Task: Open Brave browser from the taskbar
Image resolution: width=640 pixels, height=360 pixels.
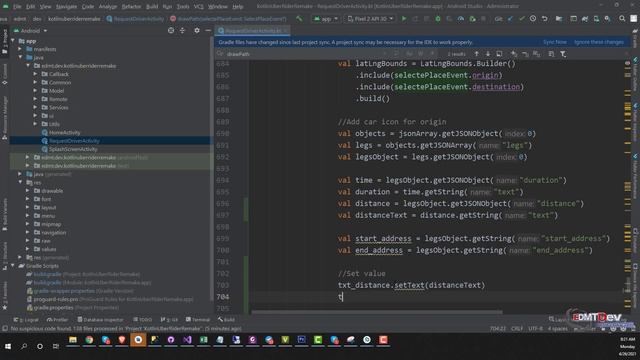Action: click(122, 340)
